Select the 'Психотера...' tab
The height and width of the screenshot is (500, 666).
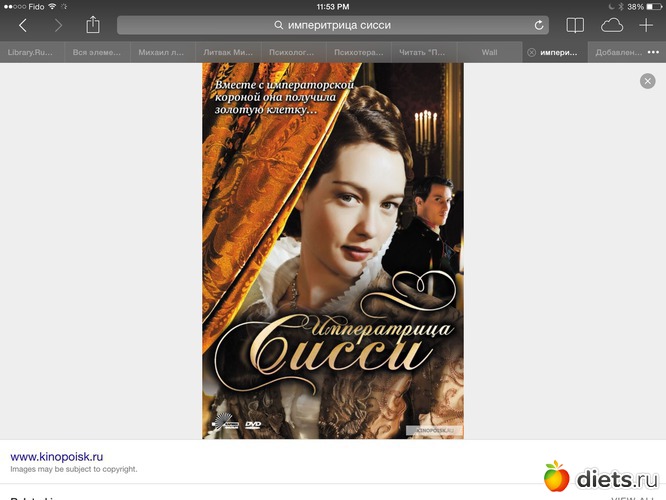point(358,52)
